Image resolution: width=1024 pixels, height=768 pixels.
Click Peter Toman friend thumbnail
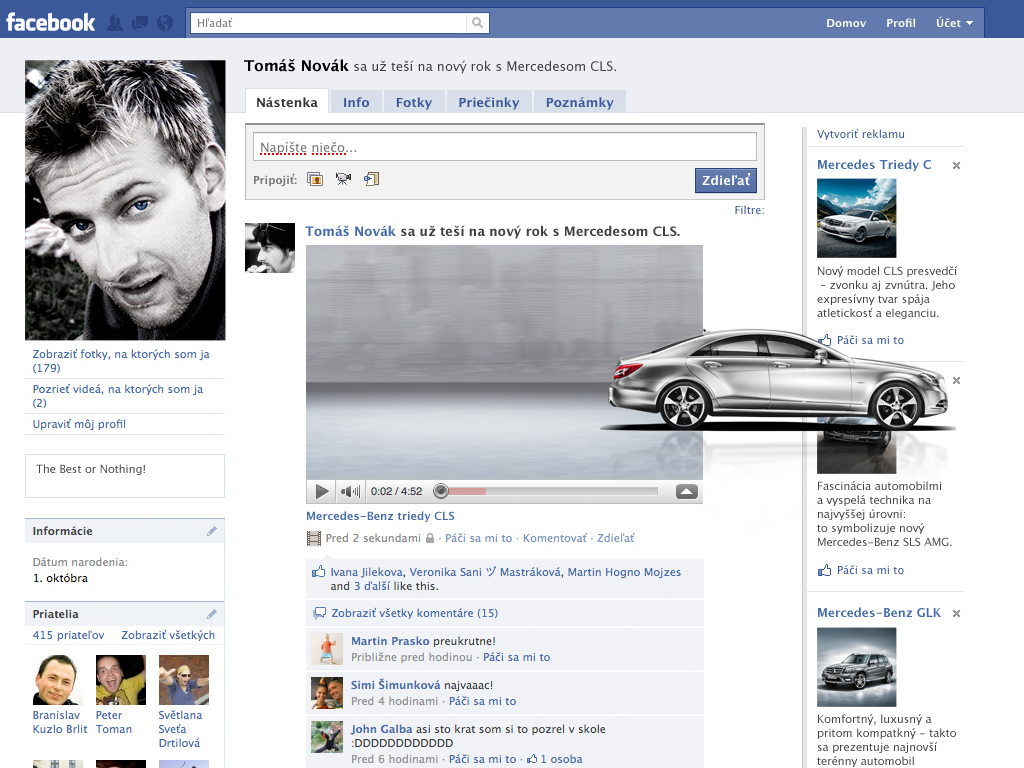(x=121, y=680)
